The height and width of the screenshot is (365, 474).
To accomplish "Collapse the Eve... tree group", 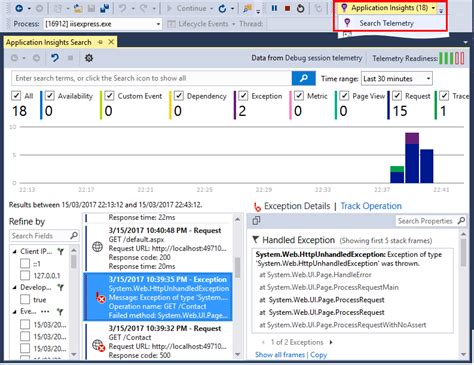I will pyautogui.click(x=14, y=312).
